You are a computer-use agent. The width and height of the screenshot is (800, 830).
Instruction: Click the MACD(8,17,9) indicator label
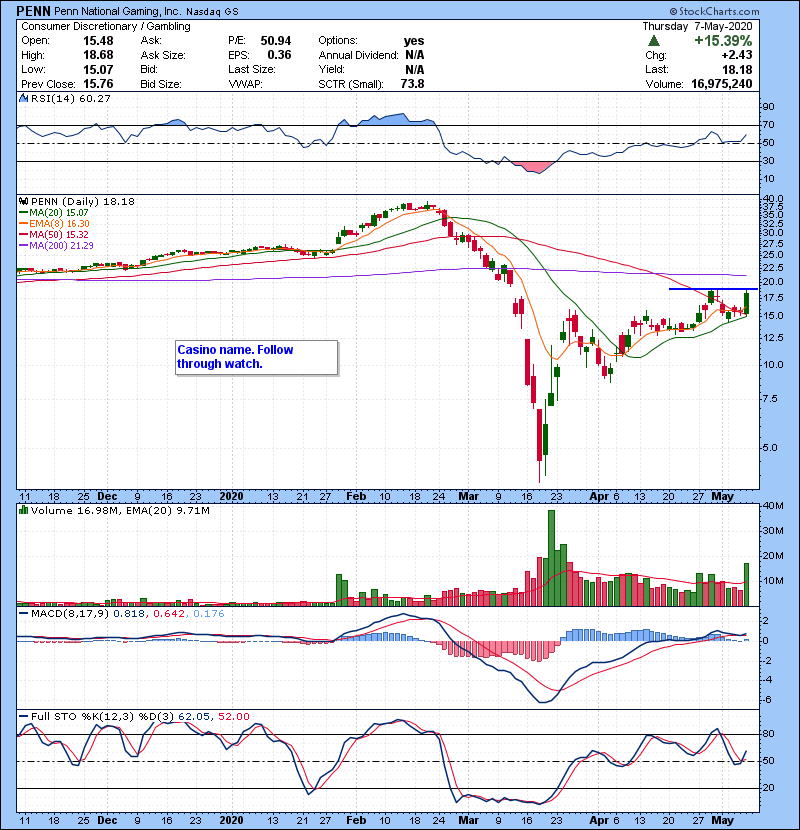(x=70, y=614)
